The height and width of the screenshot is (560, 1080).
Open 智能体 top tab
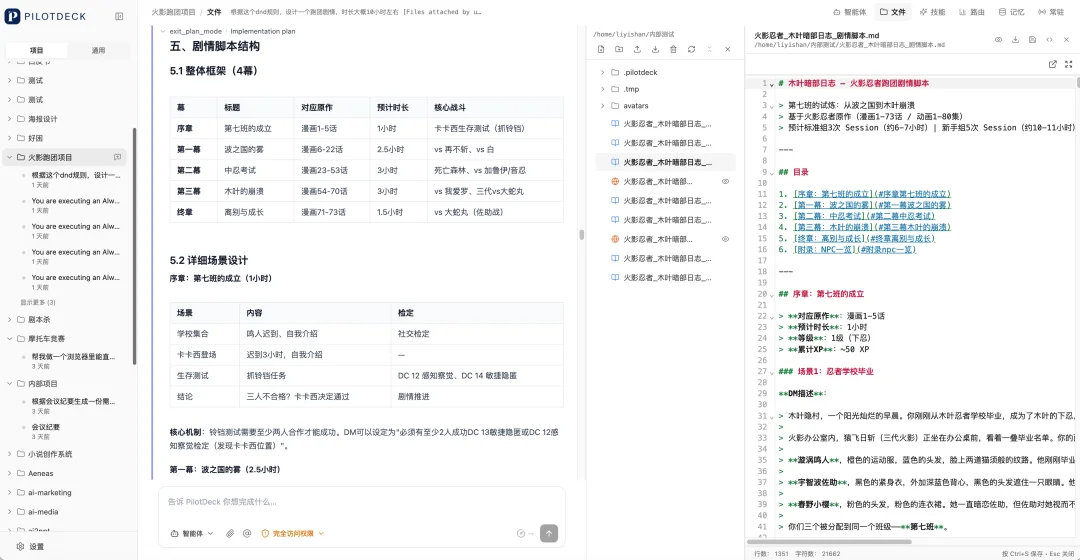coord(849,12)
